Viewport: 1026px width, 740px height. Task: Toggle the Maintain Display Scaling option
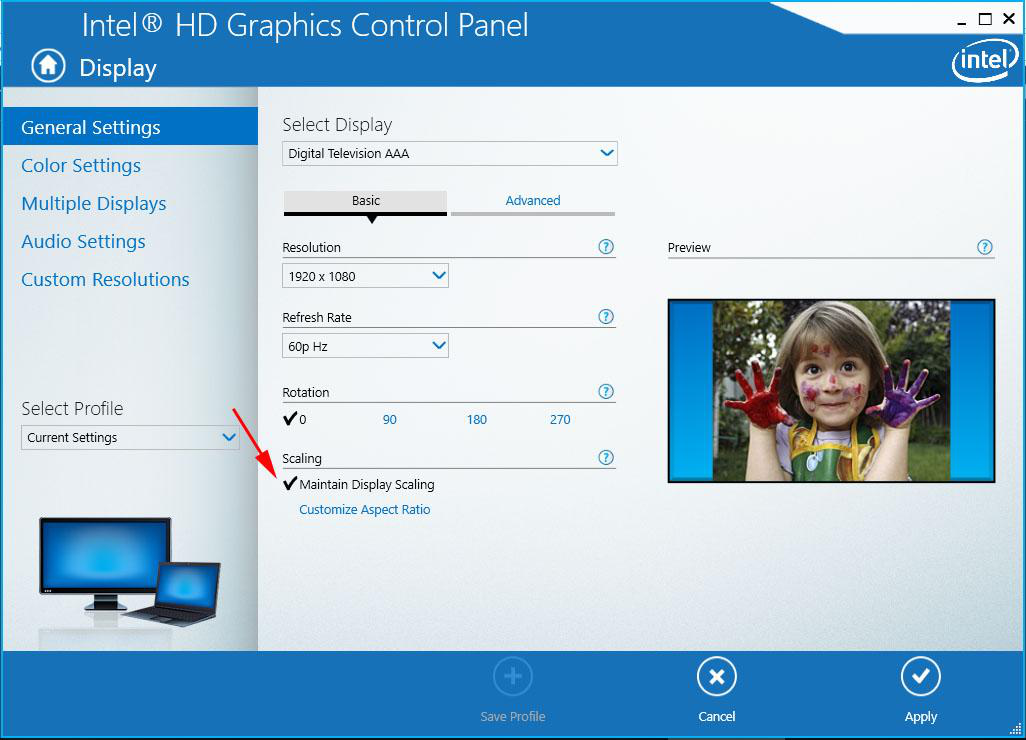point(359,484)
